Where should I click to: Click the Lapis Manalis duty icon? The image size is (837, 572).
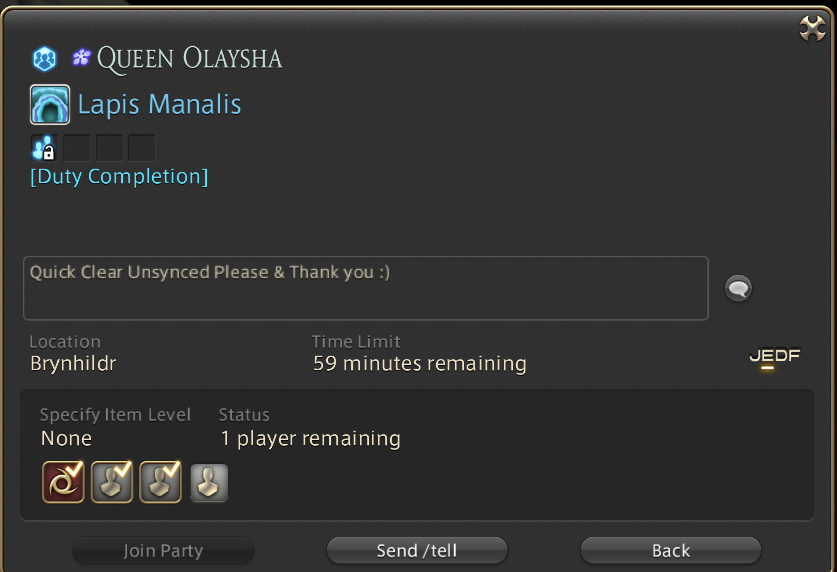coord(50,104)
